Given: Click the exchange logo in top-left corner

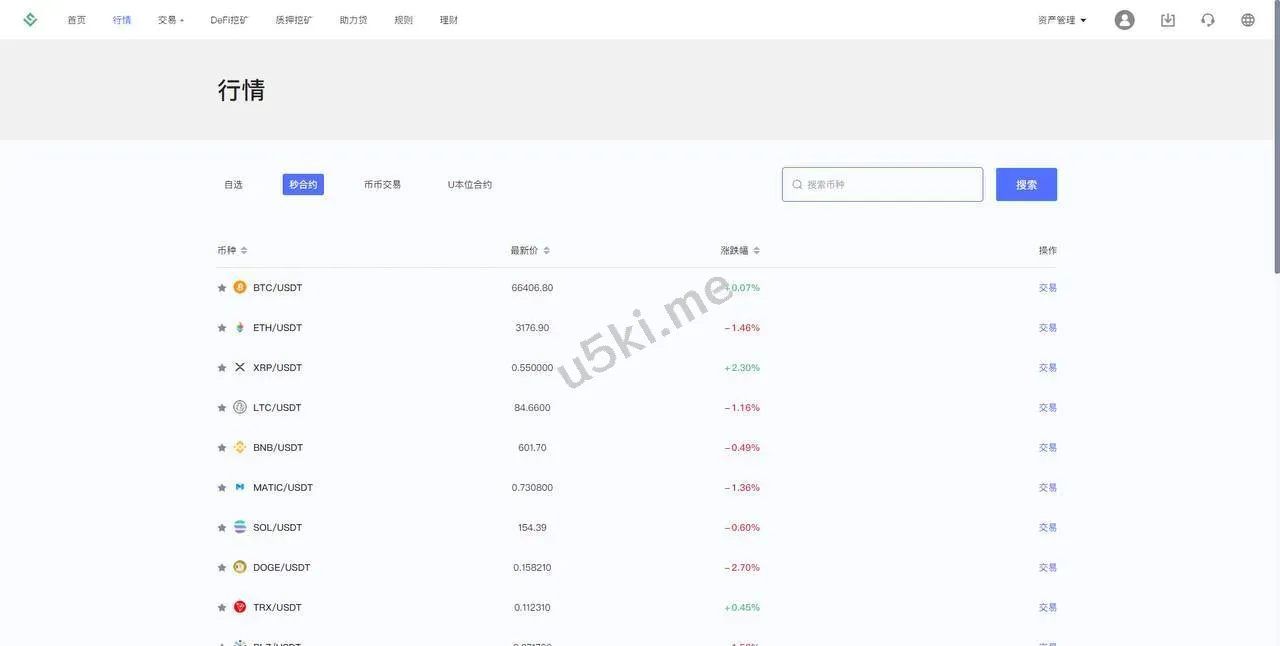Looking at the screenshot, I should click(x=30, y=19).
